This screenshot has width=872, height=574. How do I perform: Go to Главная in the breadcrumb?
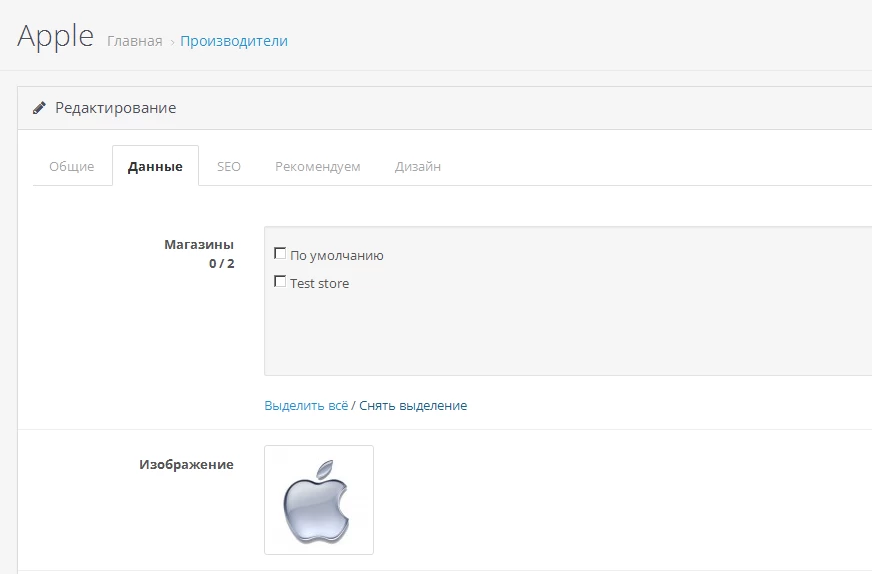pos(135,41)
